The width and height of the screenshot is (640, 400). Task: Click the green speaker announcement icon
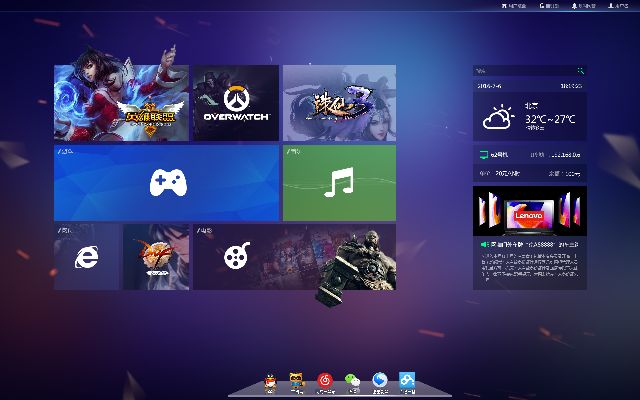click(x=484, y=244)
